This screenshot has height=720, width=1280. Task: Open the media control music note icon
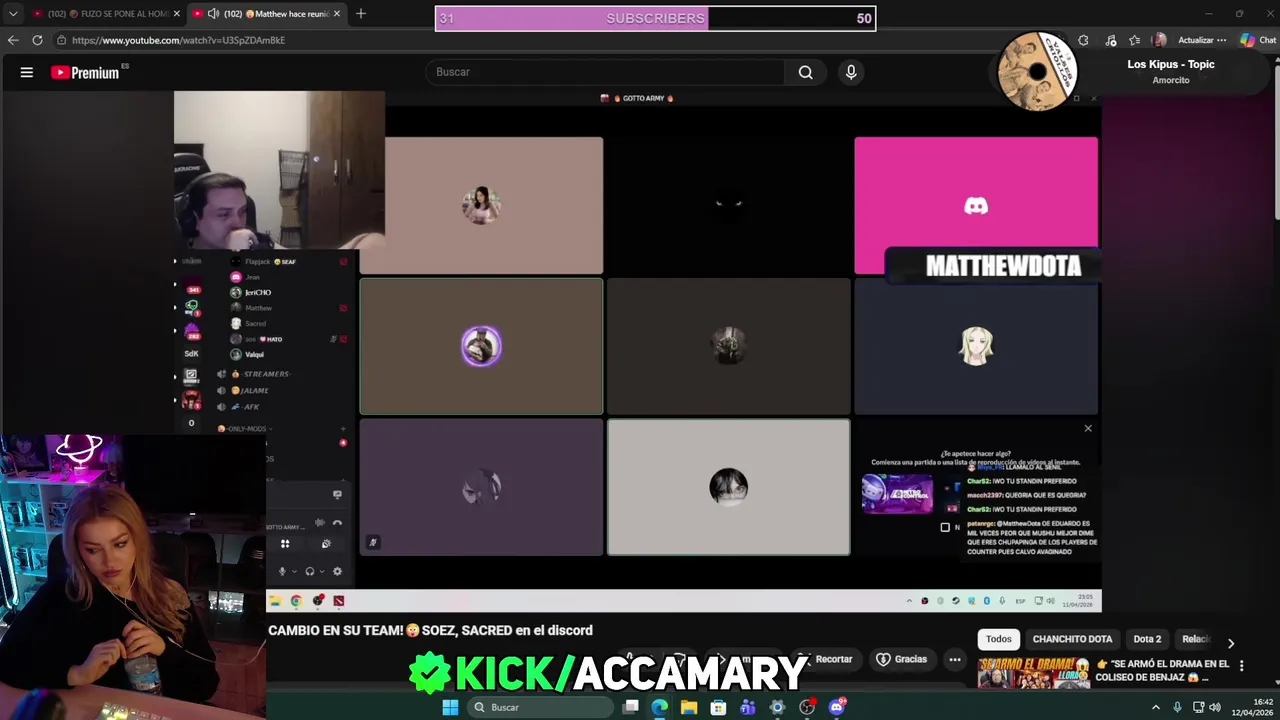click(x=1111, y=40)
